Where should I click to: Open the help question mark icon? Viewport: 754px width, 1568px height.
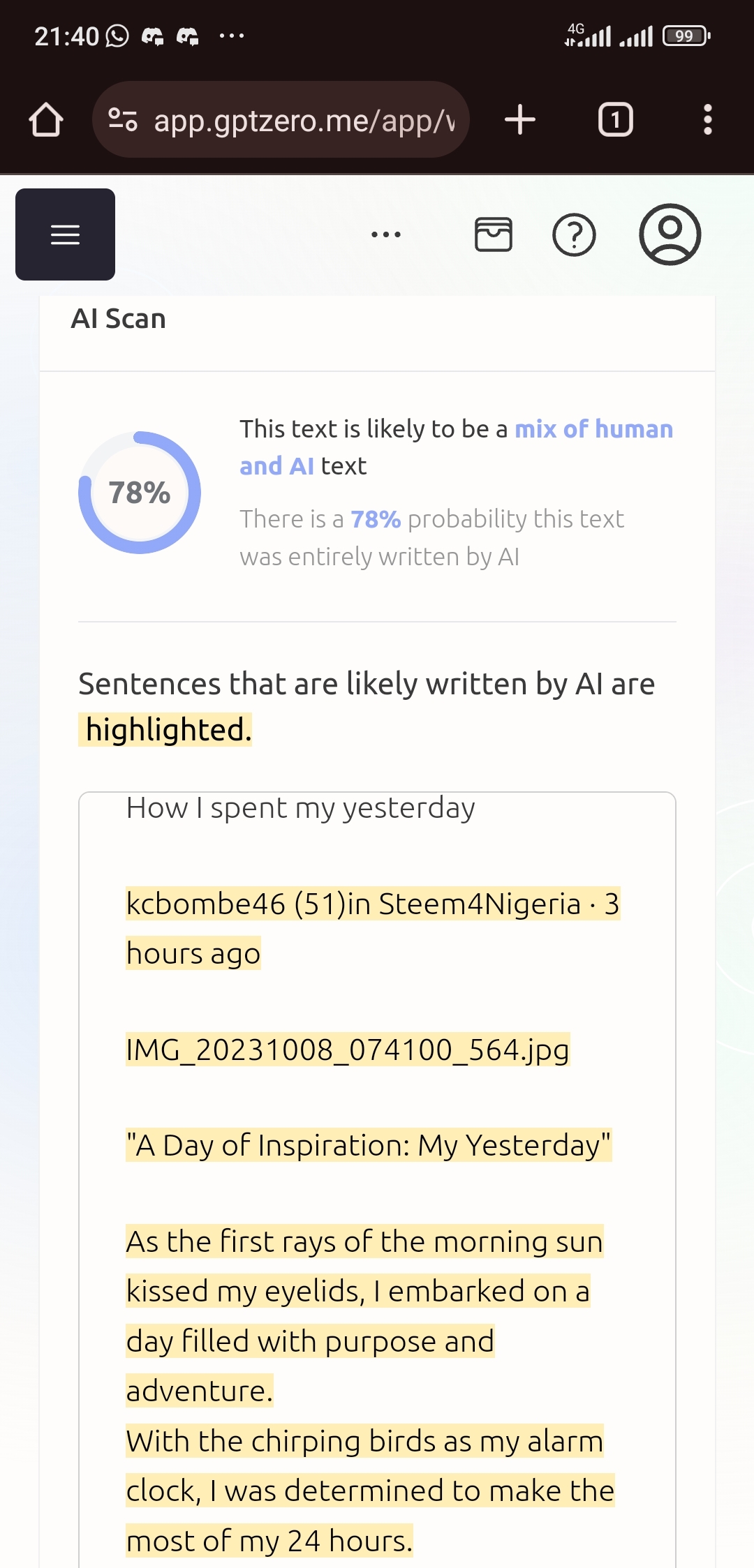pos(574,234)
